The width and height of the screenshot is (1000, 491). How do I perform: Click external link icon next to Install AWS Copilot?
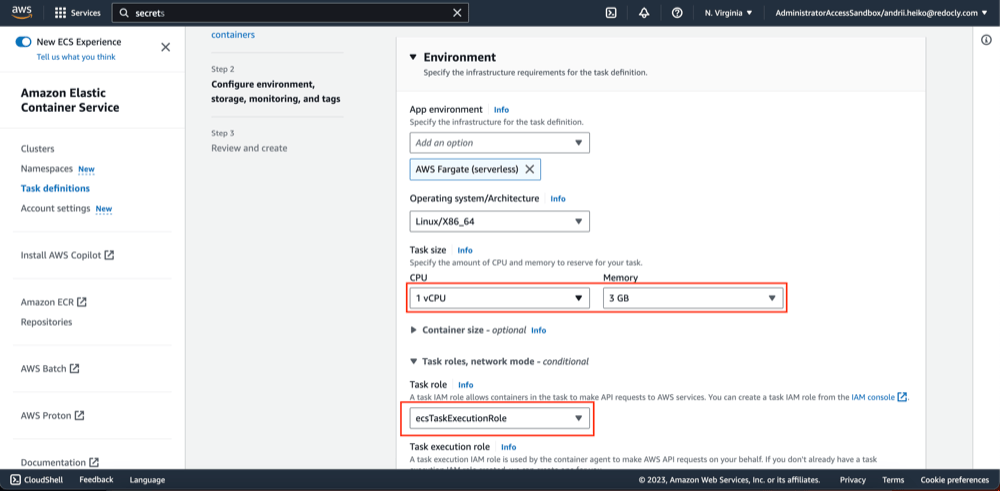click(x=109, y=254)
